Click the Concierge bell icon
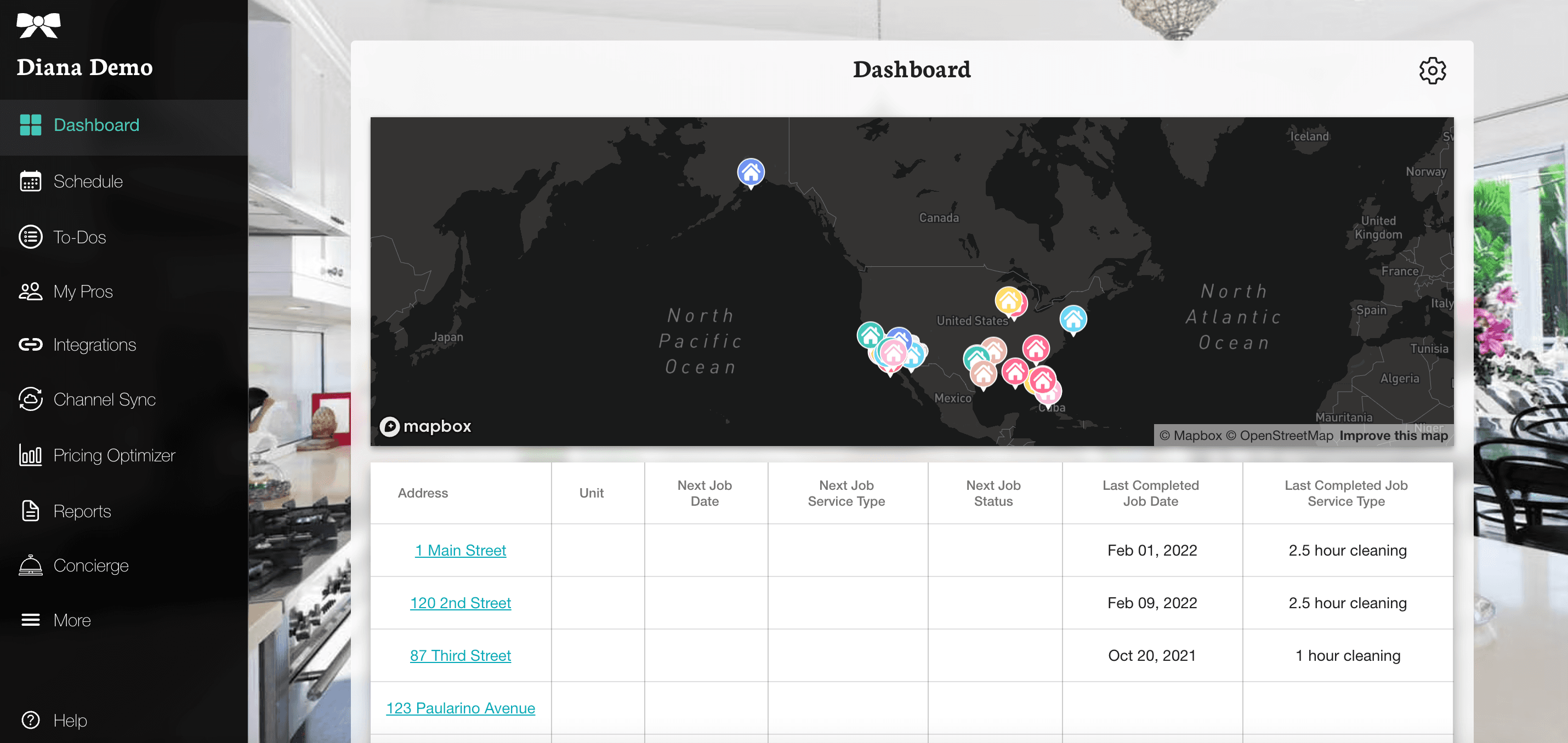This screenshot has height=743, width=1568. [x=30, y=565]
